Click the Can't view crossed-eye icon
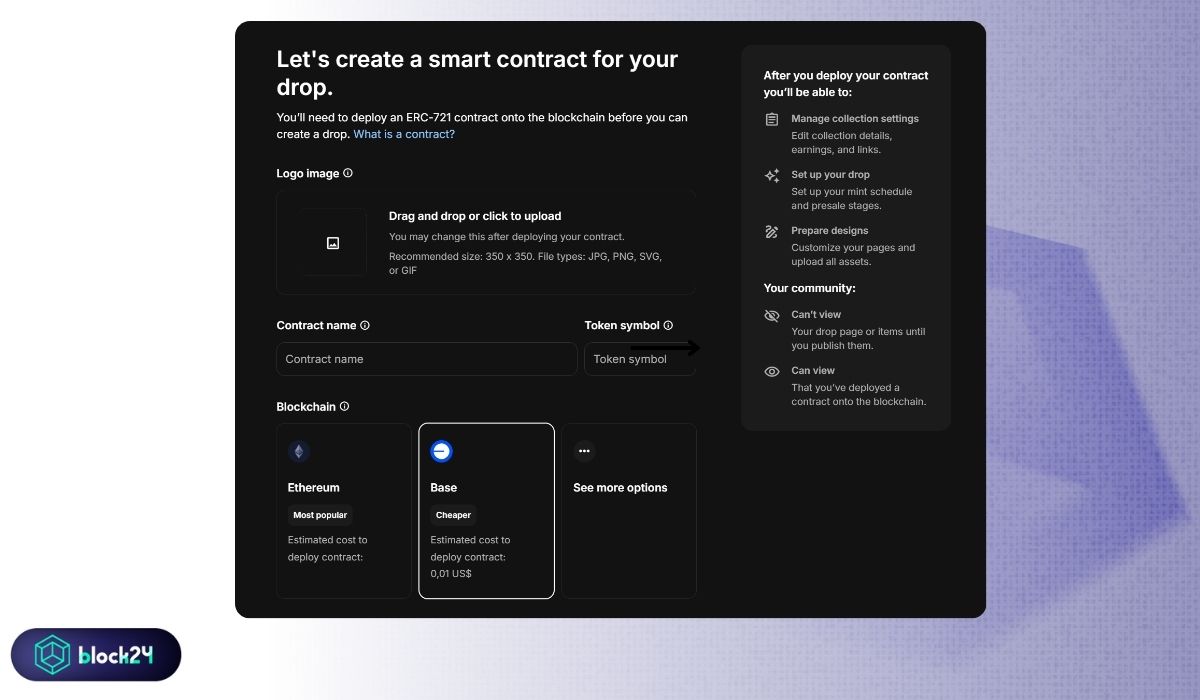The height and width of the screenshot is (700, 1200). [772, 315]
